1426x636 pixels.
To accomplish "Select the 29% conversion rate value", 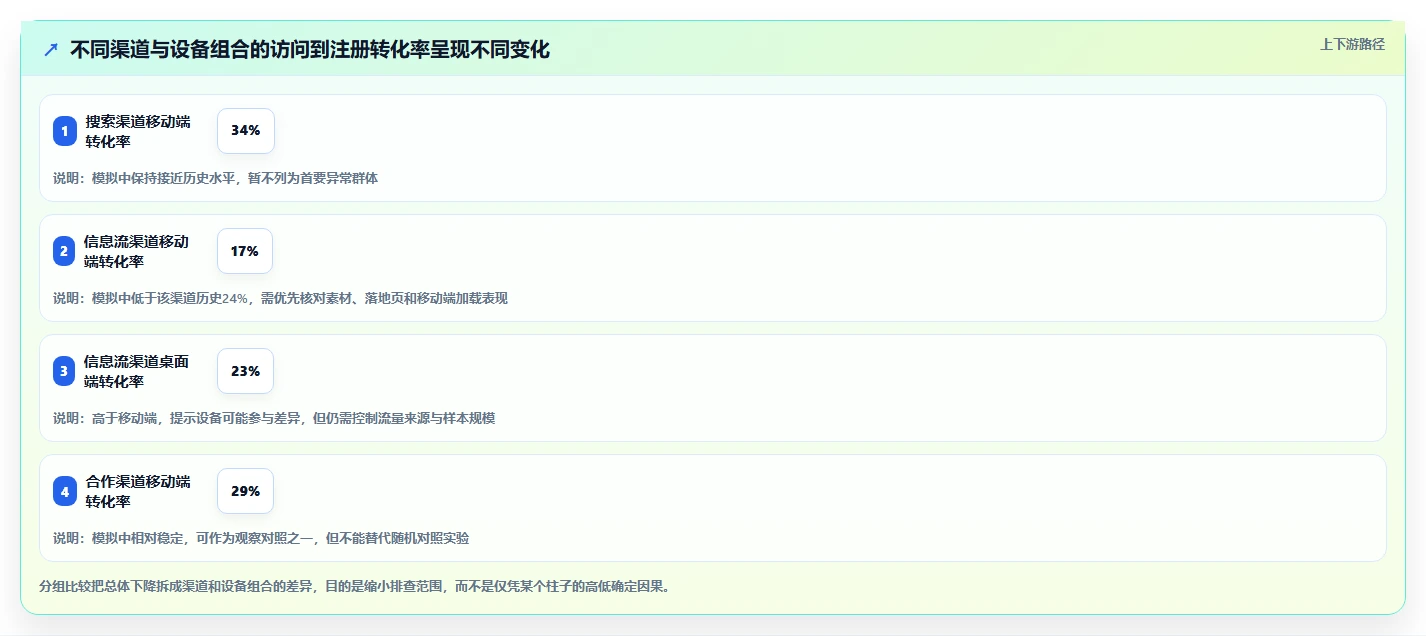I will point(245,491).
